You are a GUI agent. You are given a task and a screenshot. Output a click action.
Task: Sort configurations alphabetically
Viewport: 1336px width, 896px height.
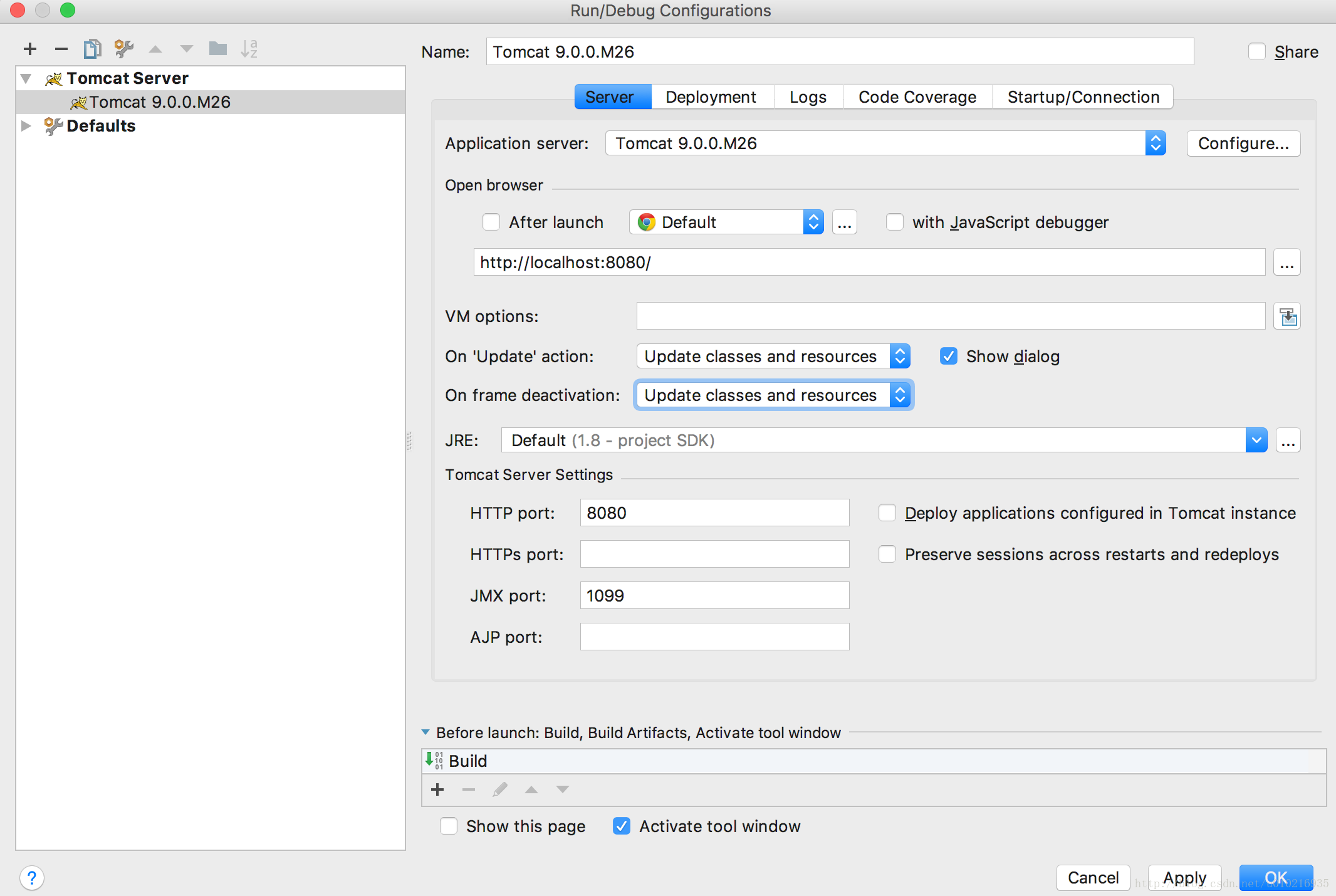249,49
